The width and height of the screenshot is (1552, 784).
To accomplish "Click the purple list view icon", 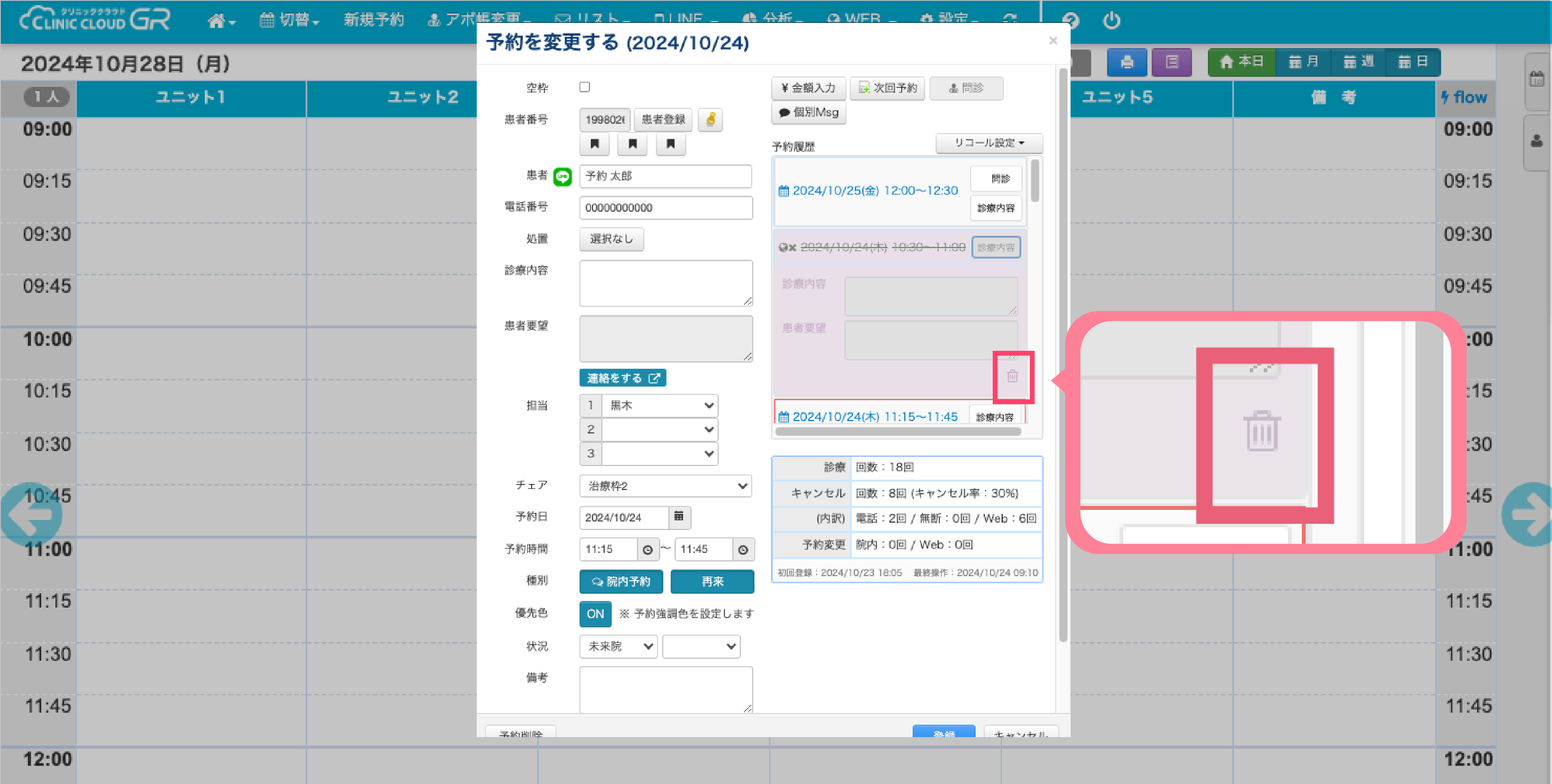I will [x=1171, y=62].
